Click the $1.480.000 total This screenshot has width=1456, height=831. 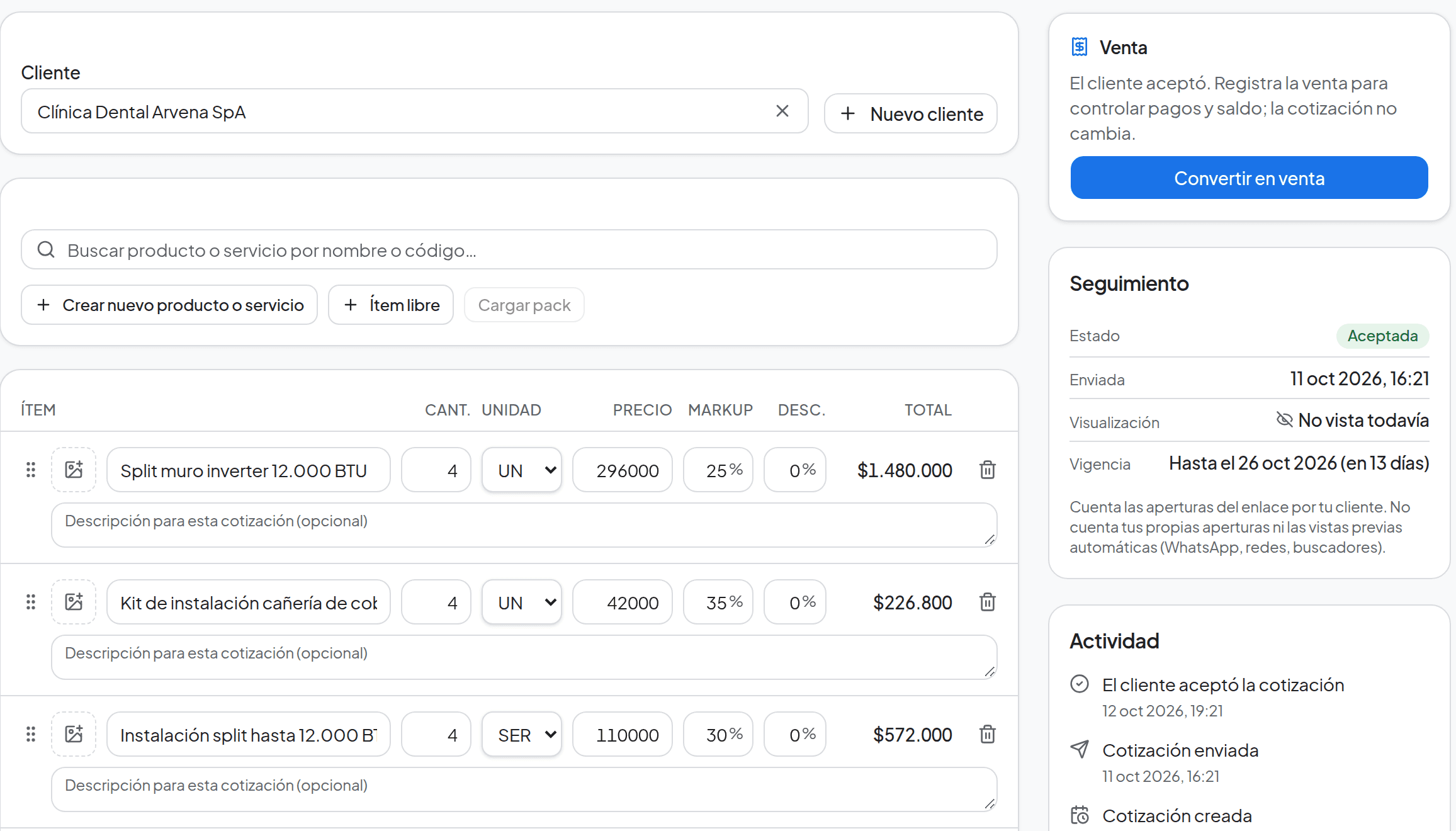click(x=905, y=470)
